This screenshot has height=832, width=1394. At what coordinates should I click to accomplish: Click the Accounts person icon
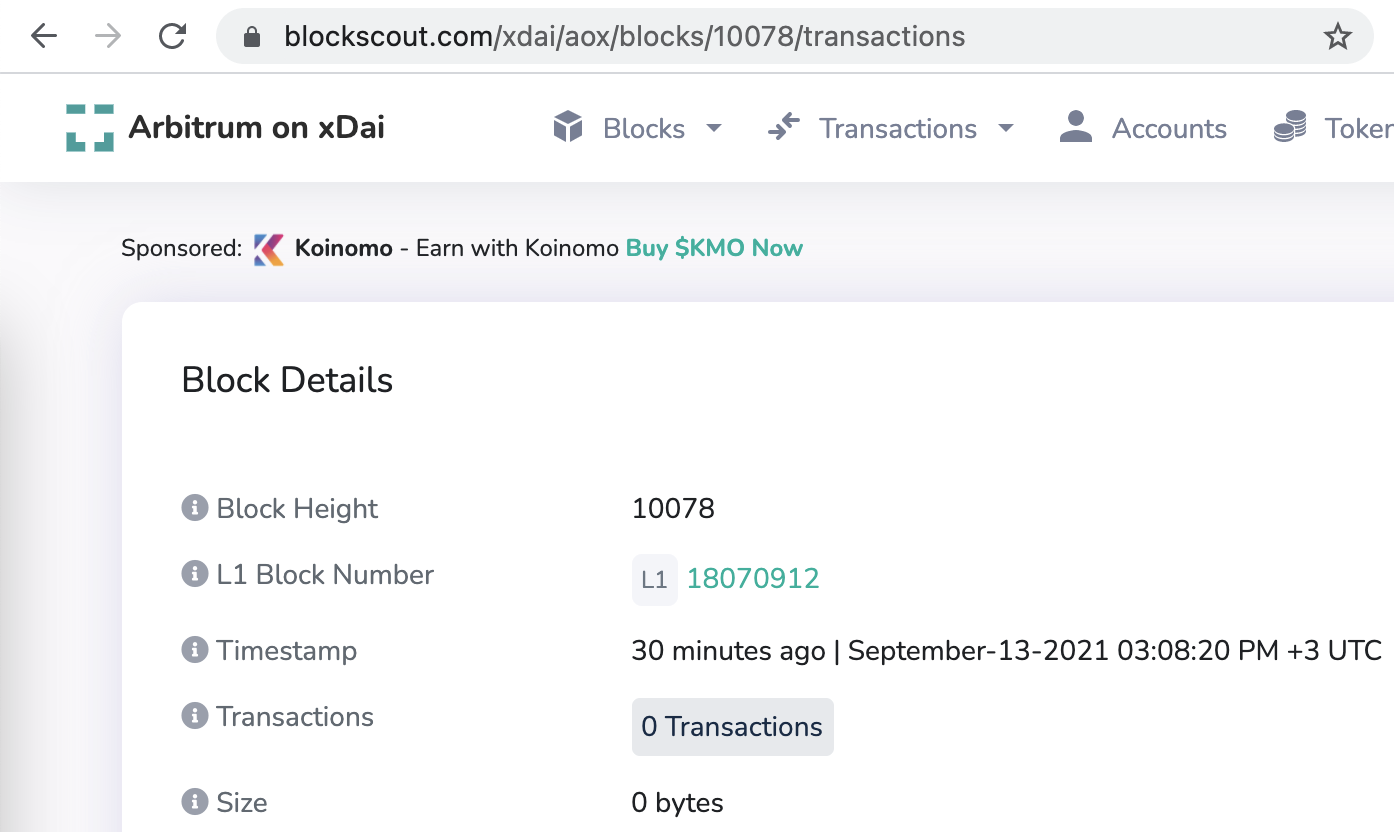click(1075, 127)
